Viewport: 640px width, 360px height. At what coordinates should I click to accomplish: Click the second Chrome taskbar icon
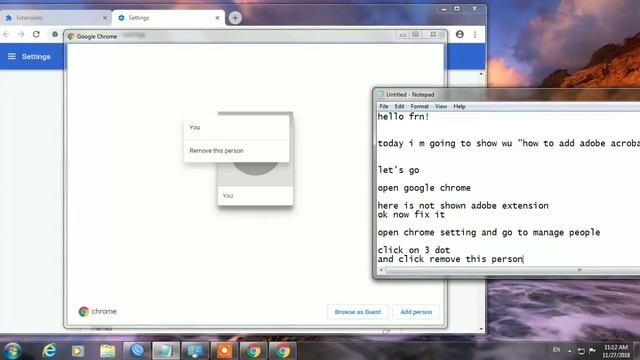coord(282,351)
